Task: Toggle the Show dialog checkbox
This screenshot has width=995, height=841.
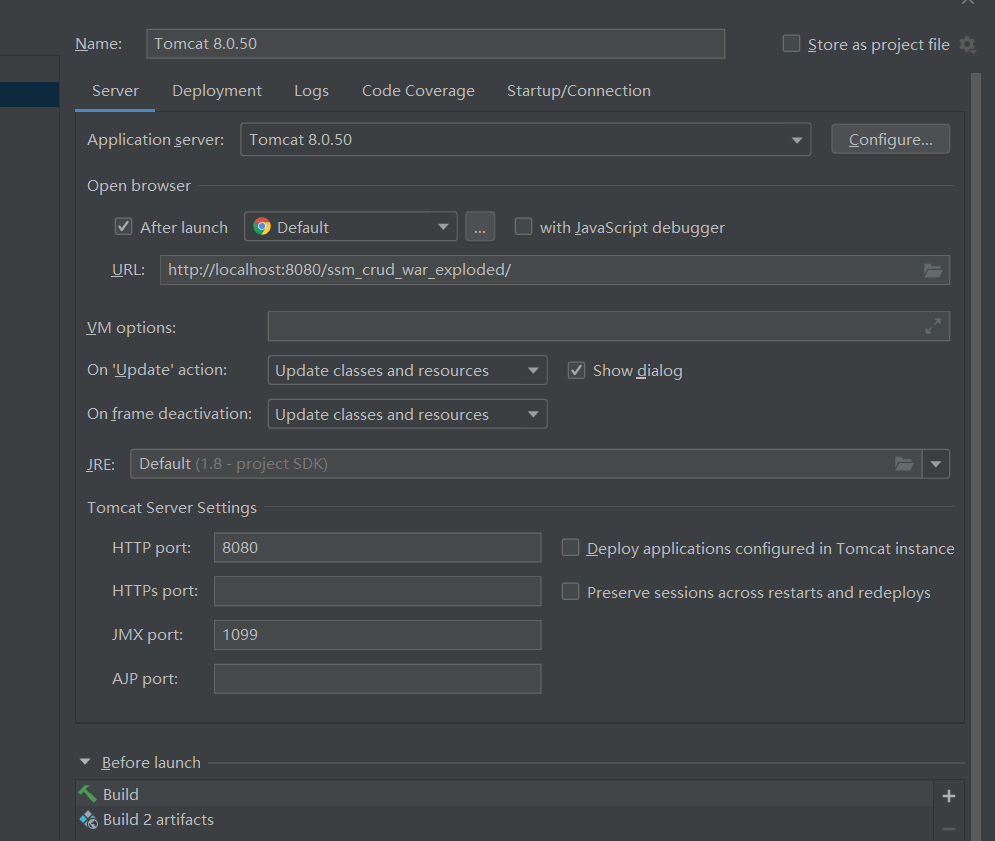Action: (576, 370)
